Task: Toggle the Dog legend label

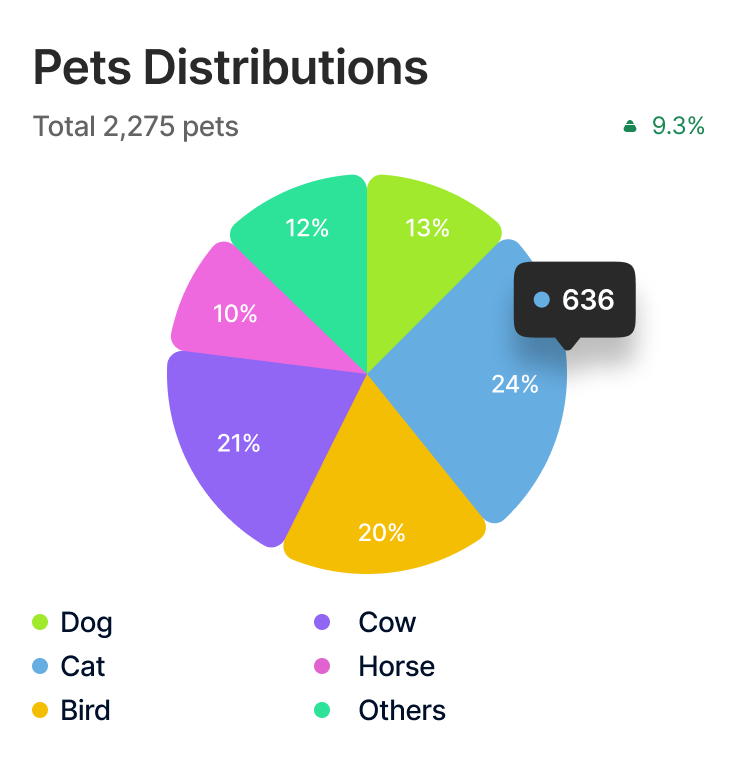Action: pos(86,623)
